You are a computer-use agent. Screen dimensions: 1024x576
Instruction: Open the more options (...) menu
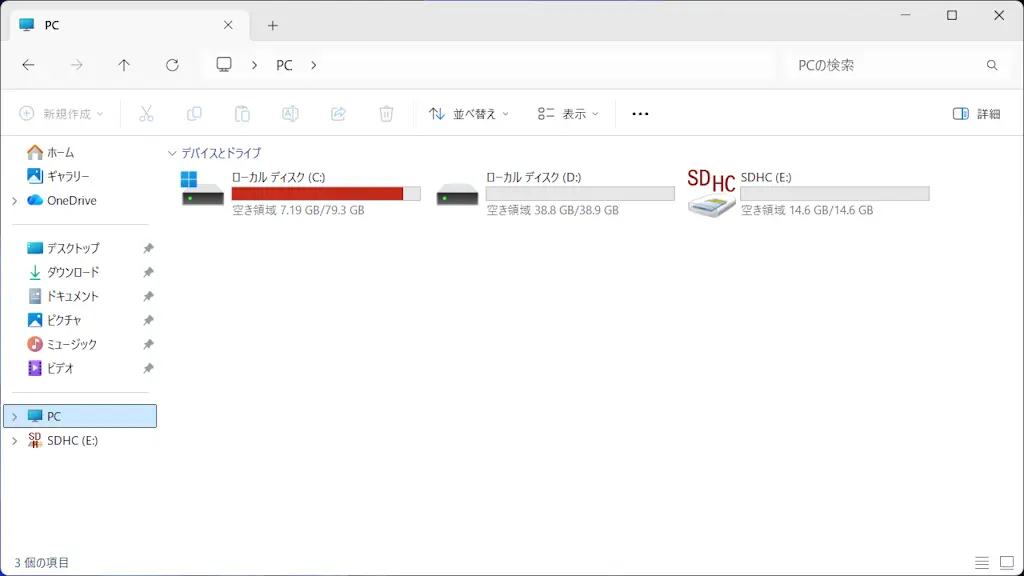(640, 114)
